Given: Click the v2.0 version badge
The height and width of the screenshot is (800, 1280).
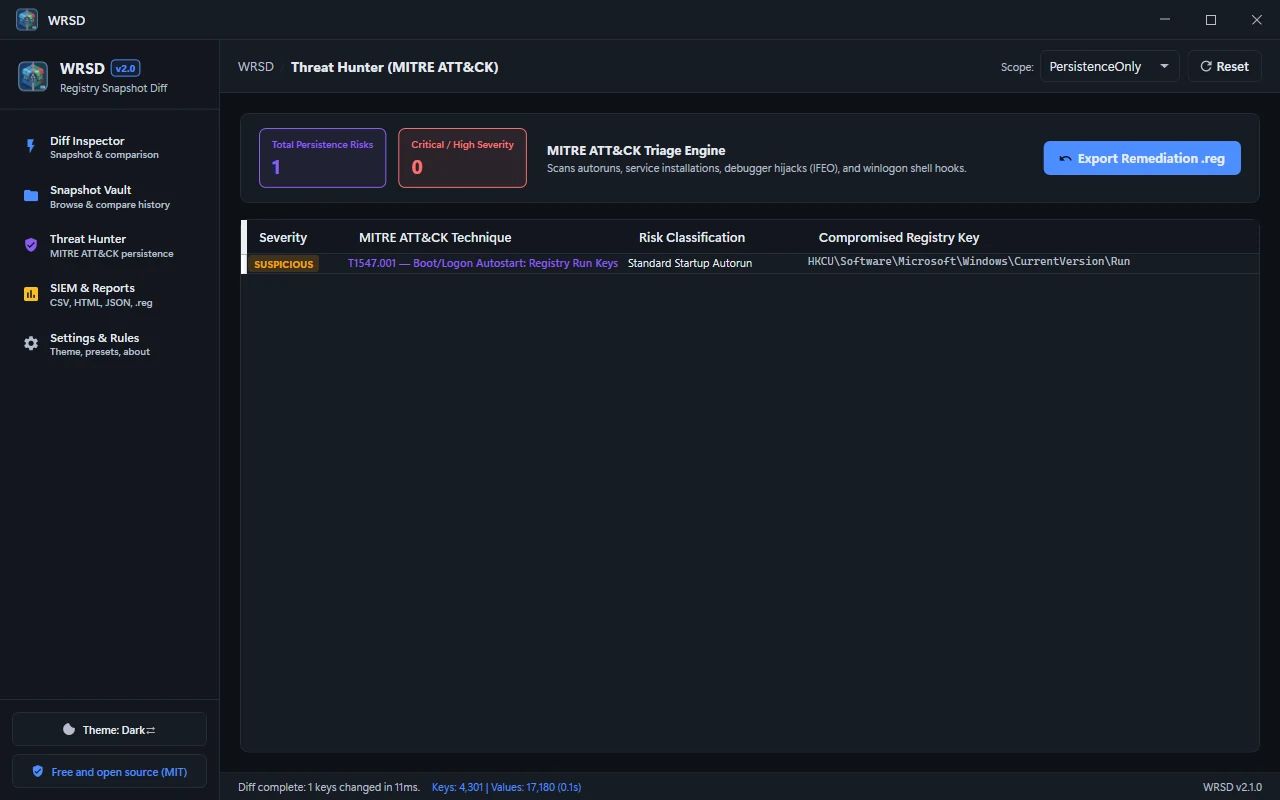Looking at the screenshot, I should click(x=126, y=68).
